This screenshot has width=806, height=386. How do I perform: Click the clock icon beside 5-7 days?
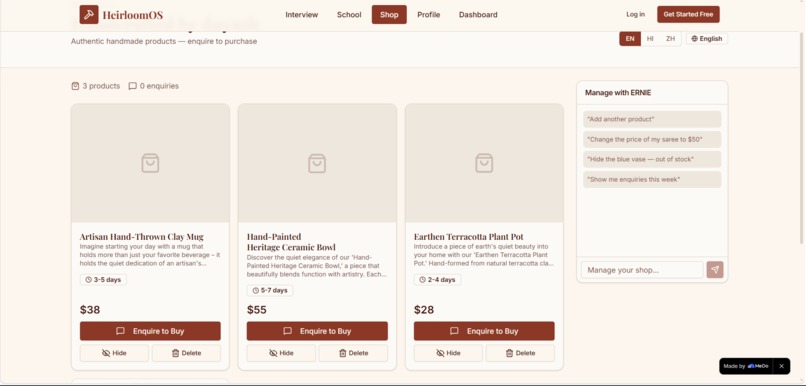pyautogui.click(x=255, y=290)
